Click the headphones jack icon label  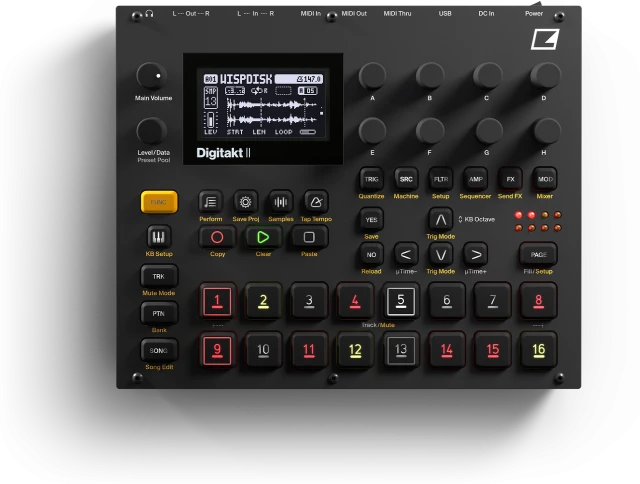pyautogui.click(x=149, y=13)
